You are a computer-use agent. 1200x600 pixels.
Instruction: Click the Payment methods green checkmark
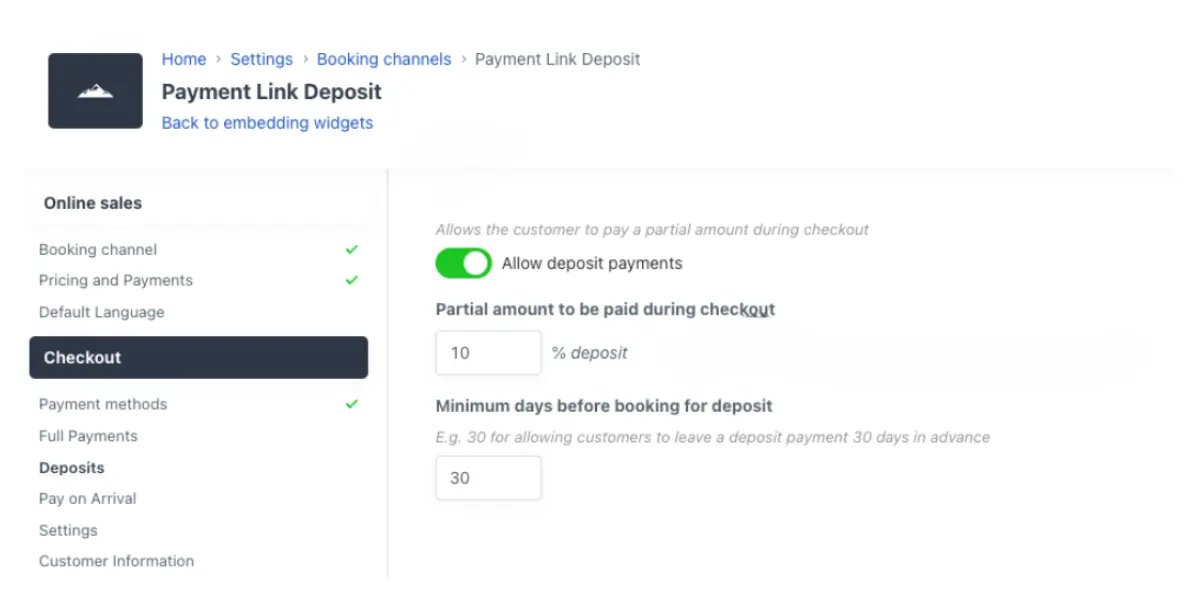[x=351, y=404]
